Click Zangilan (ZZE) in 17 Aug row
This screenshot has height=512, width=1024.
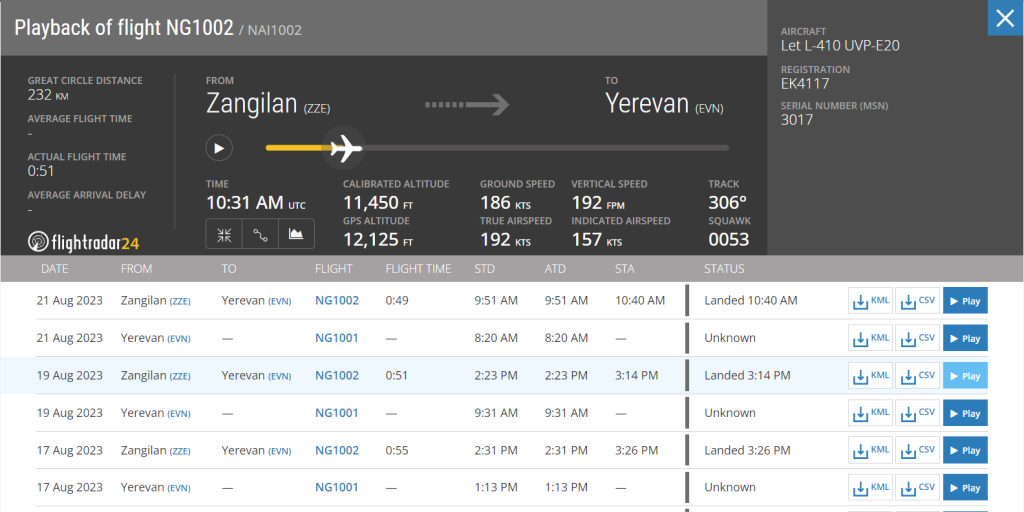tap(155, 450)
